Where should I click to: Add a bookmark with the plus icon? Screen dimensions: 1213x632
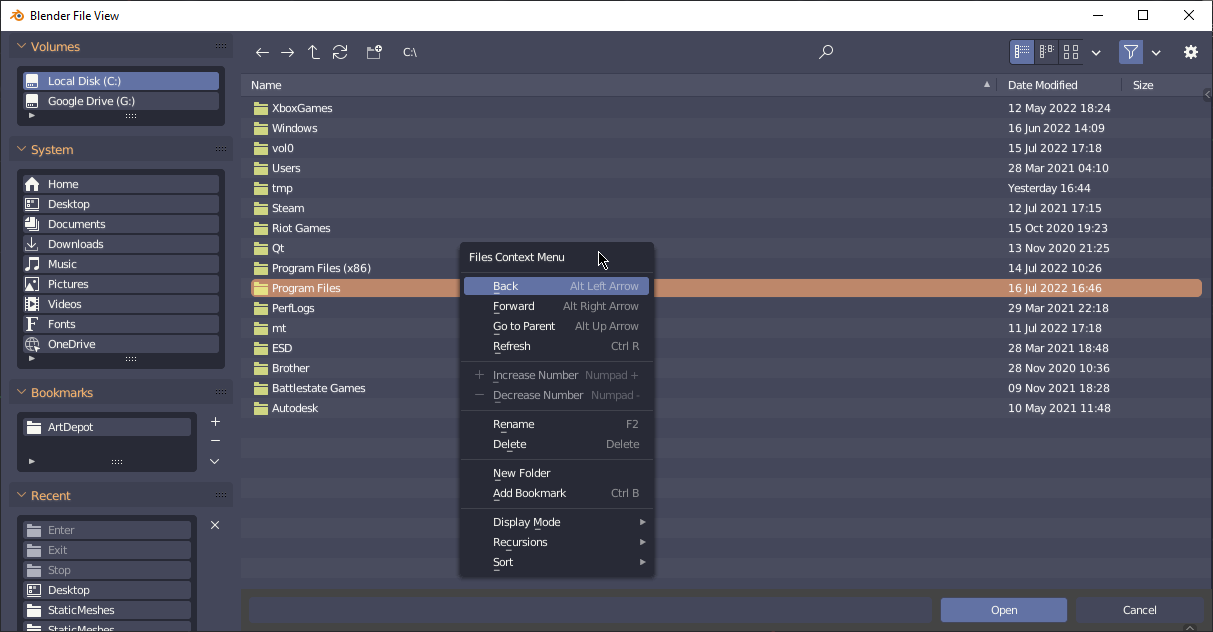pos(215,422)
